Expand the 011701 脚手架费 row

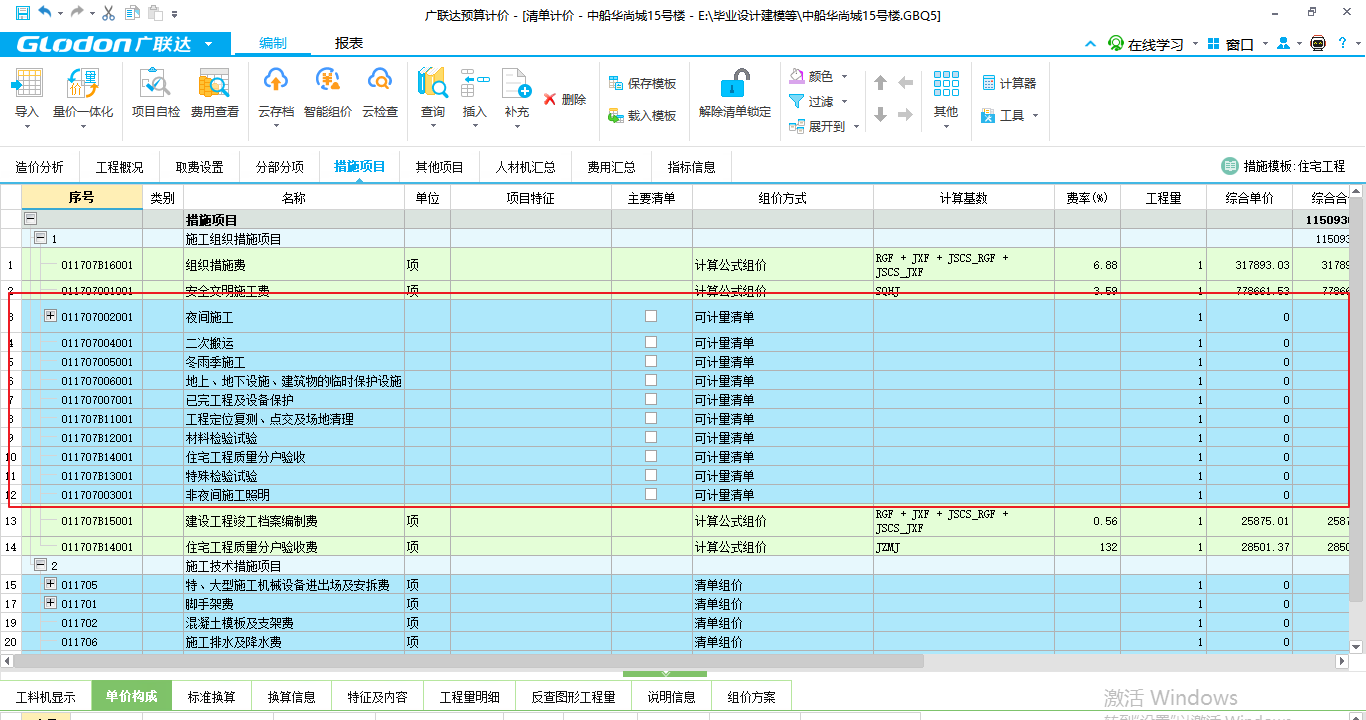(51, 603)
